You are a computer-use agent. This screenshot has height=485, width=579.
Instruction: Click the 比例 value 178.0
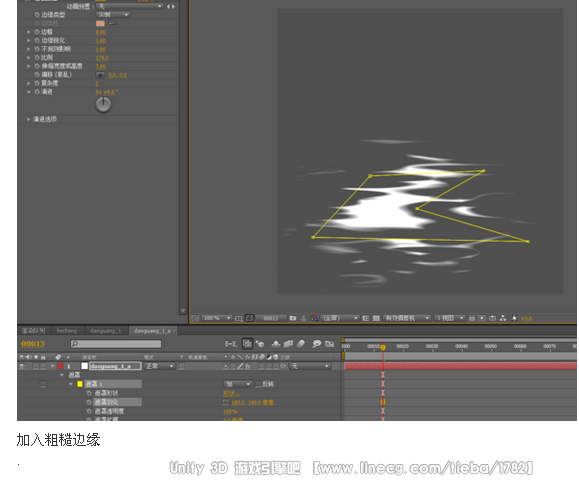point(102,58)
